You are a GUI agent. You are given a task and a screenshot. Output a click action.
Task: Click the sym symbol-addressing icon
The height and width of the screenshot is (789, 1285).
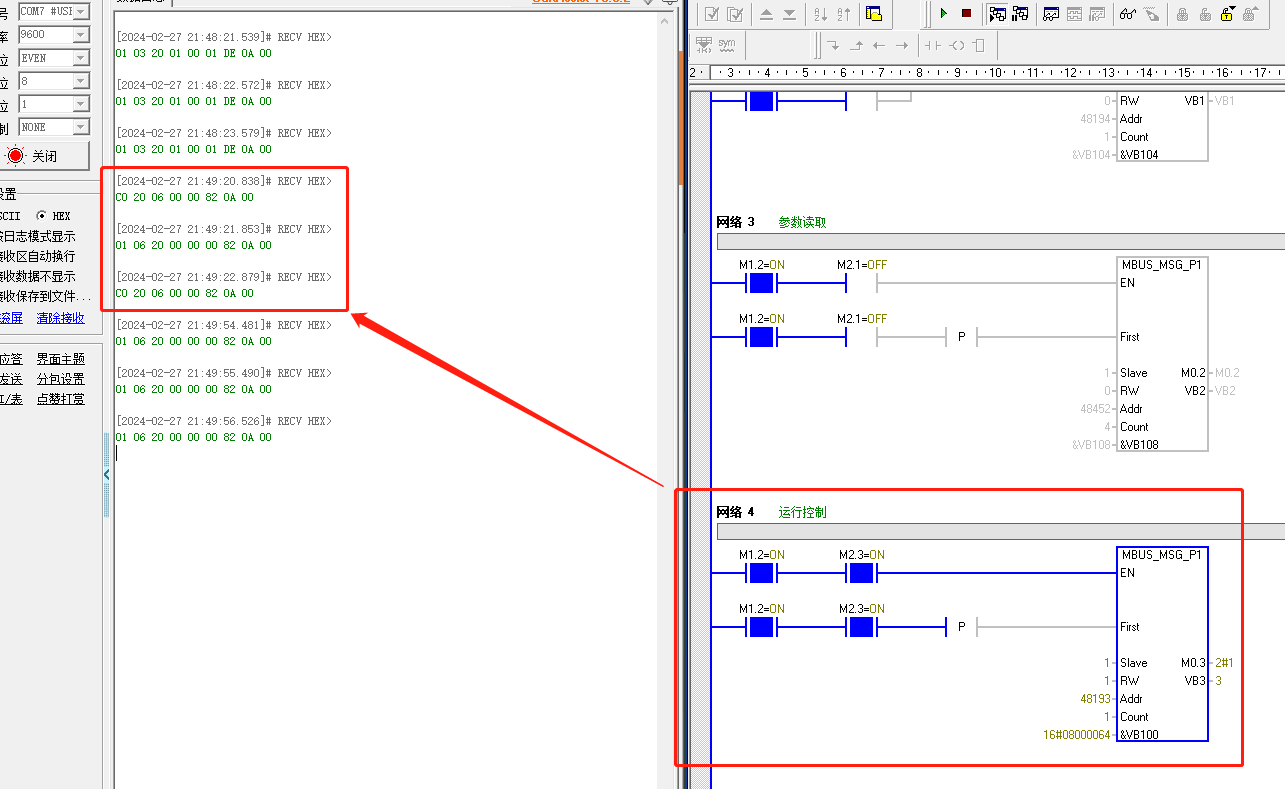(x=727, y=44)
